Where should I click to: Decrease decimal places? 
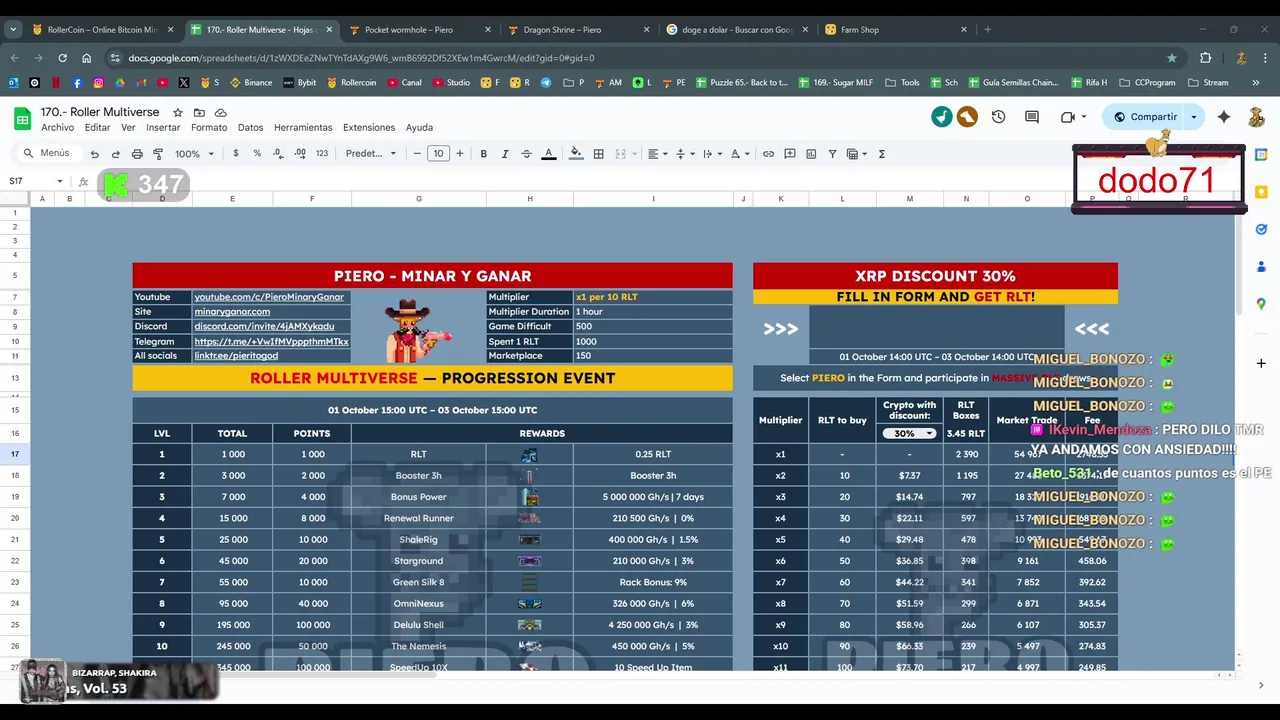click(278, 154)
